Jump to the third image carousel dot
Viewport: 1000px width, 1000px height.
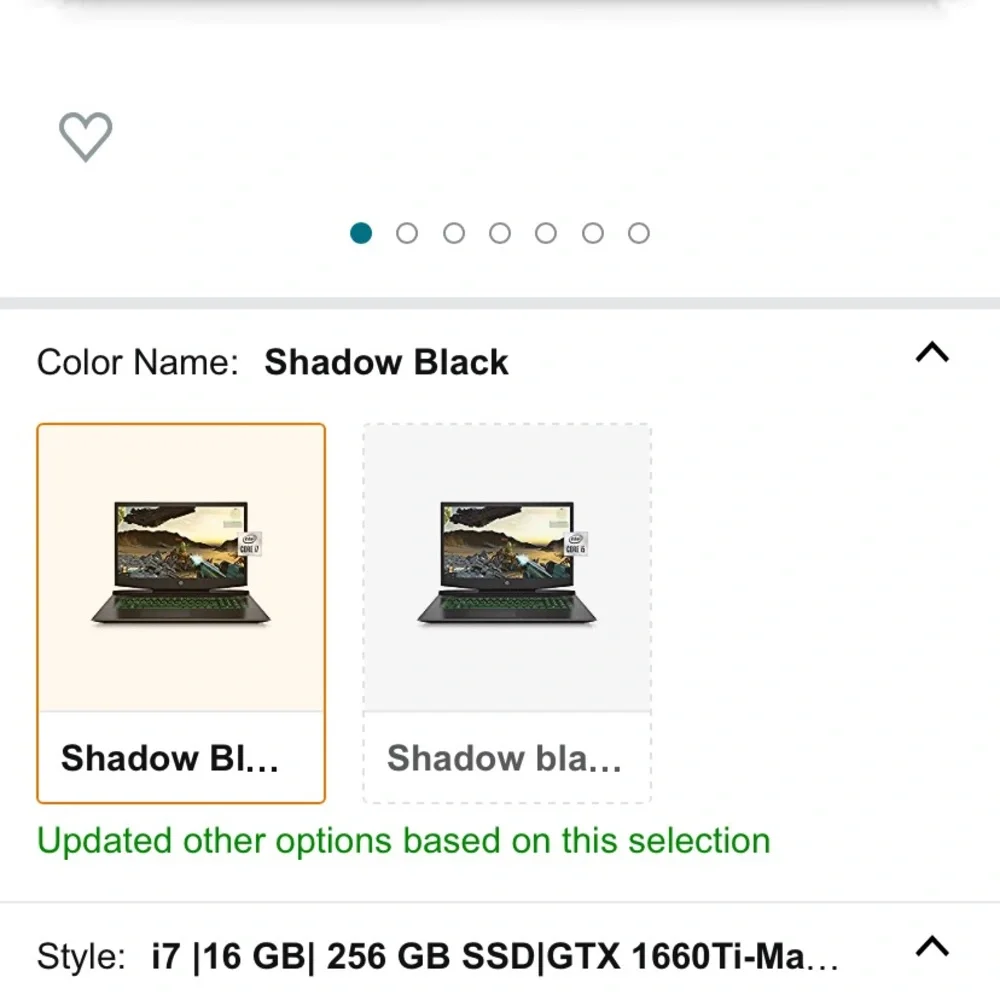click(453, 233)
